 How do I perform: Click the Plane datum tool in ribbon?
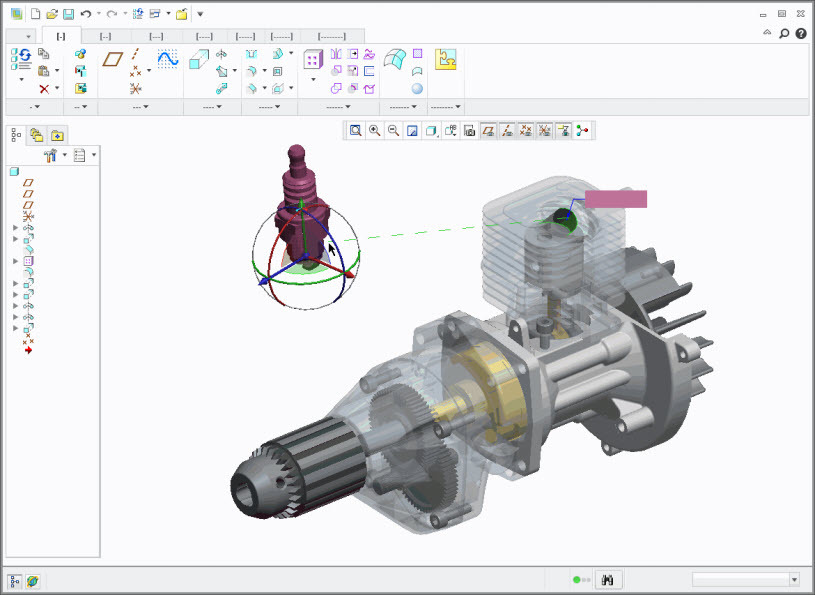(112, 59)
